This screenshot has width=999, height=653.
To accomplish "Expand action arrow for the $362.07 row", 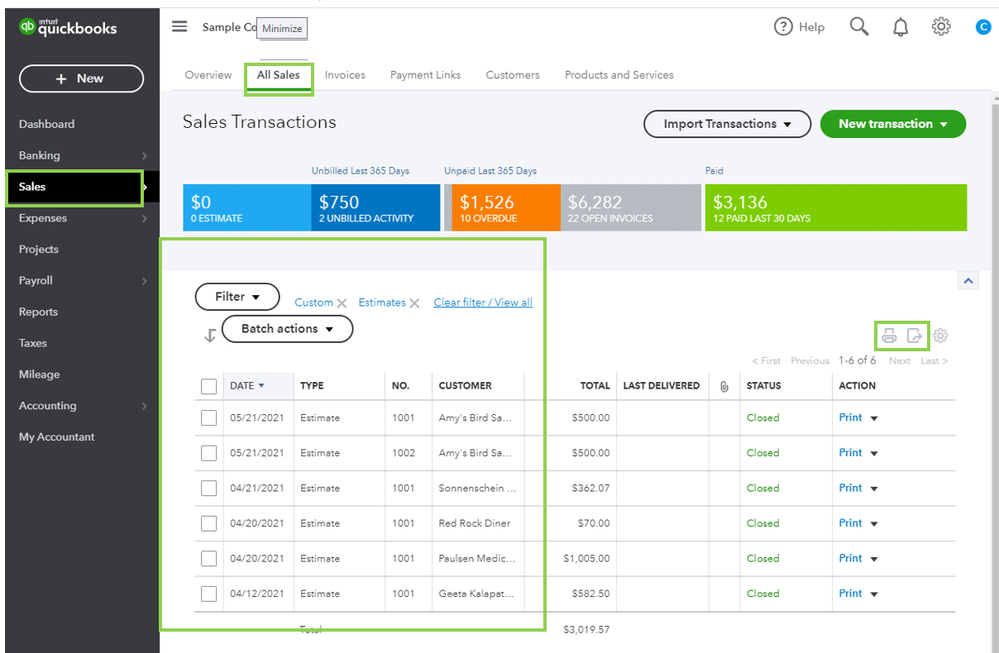I will coord(874,489).
